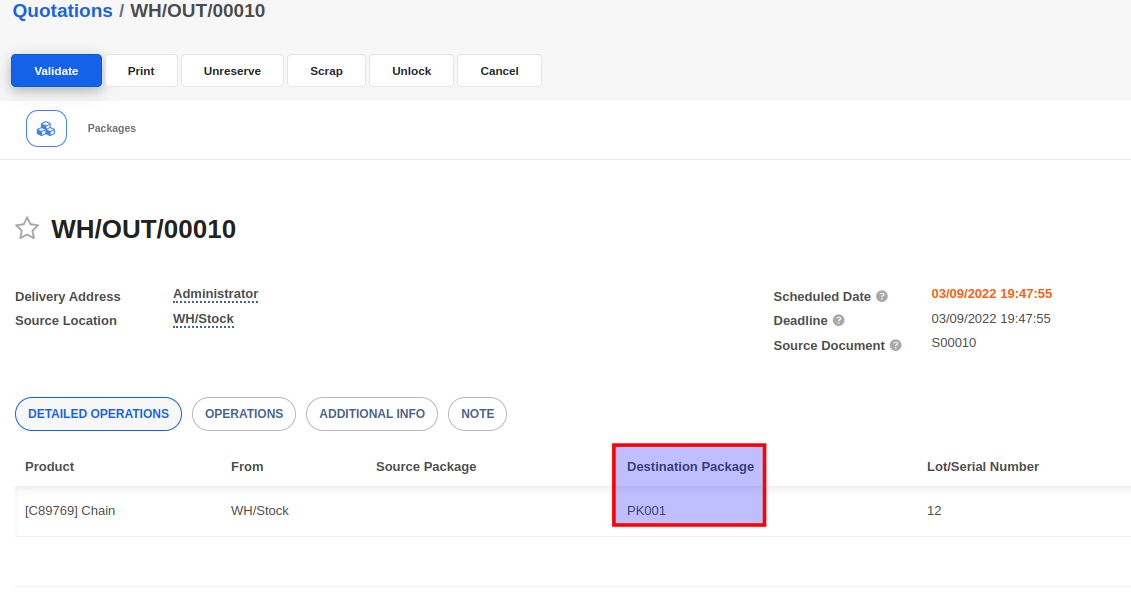Cancel the delivery order
1131x596 pixels.
[499, 71]
